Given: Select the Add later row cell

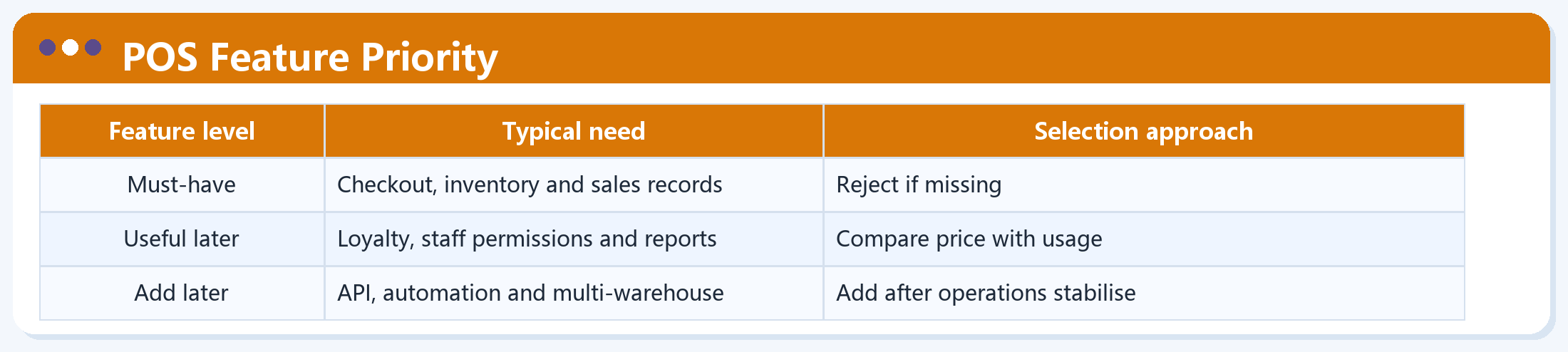Looking at the screenshot, I should tap(182, 293).
